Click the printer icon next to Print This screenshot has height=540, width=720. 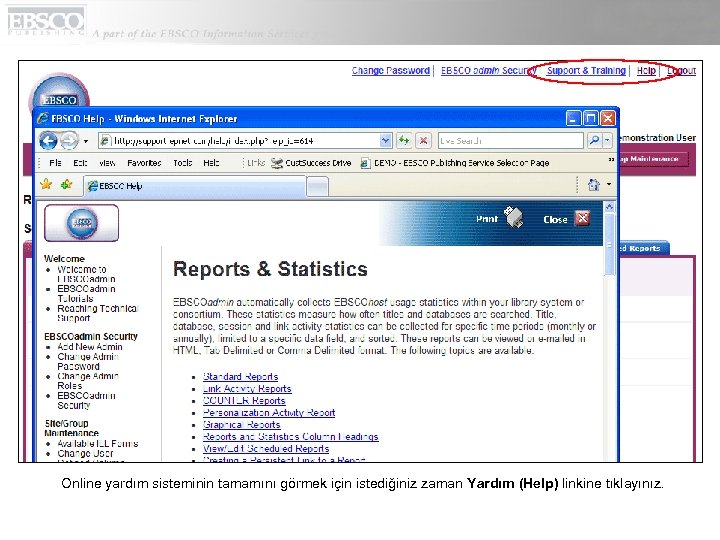point(513,217)
